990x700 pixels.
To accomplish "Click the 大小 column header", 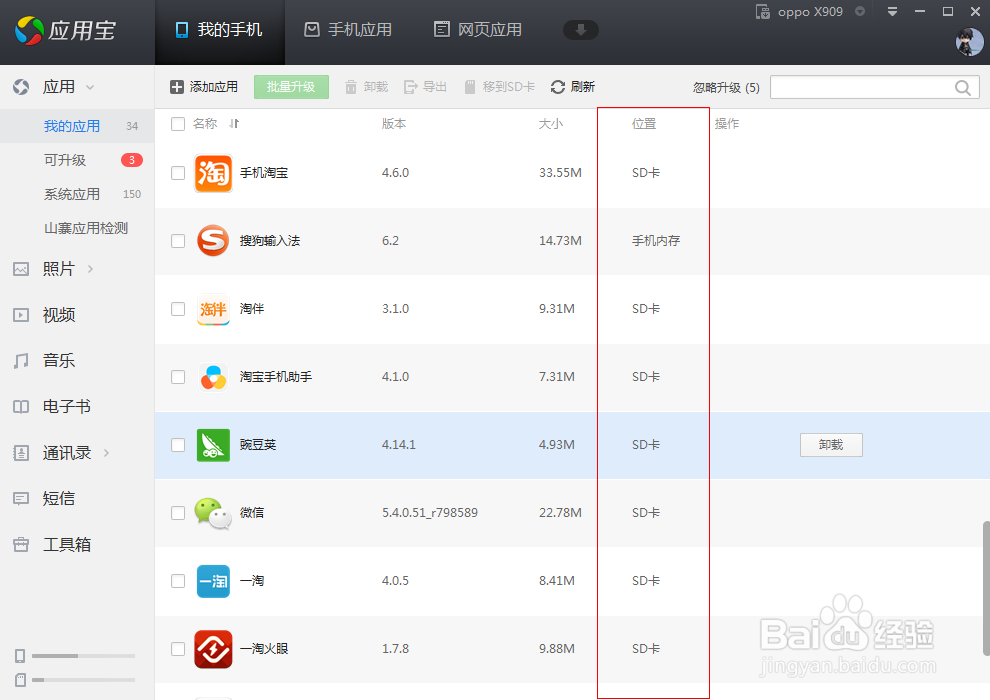I will point(551,124).
